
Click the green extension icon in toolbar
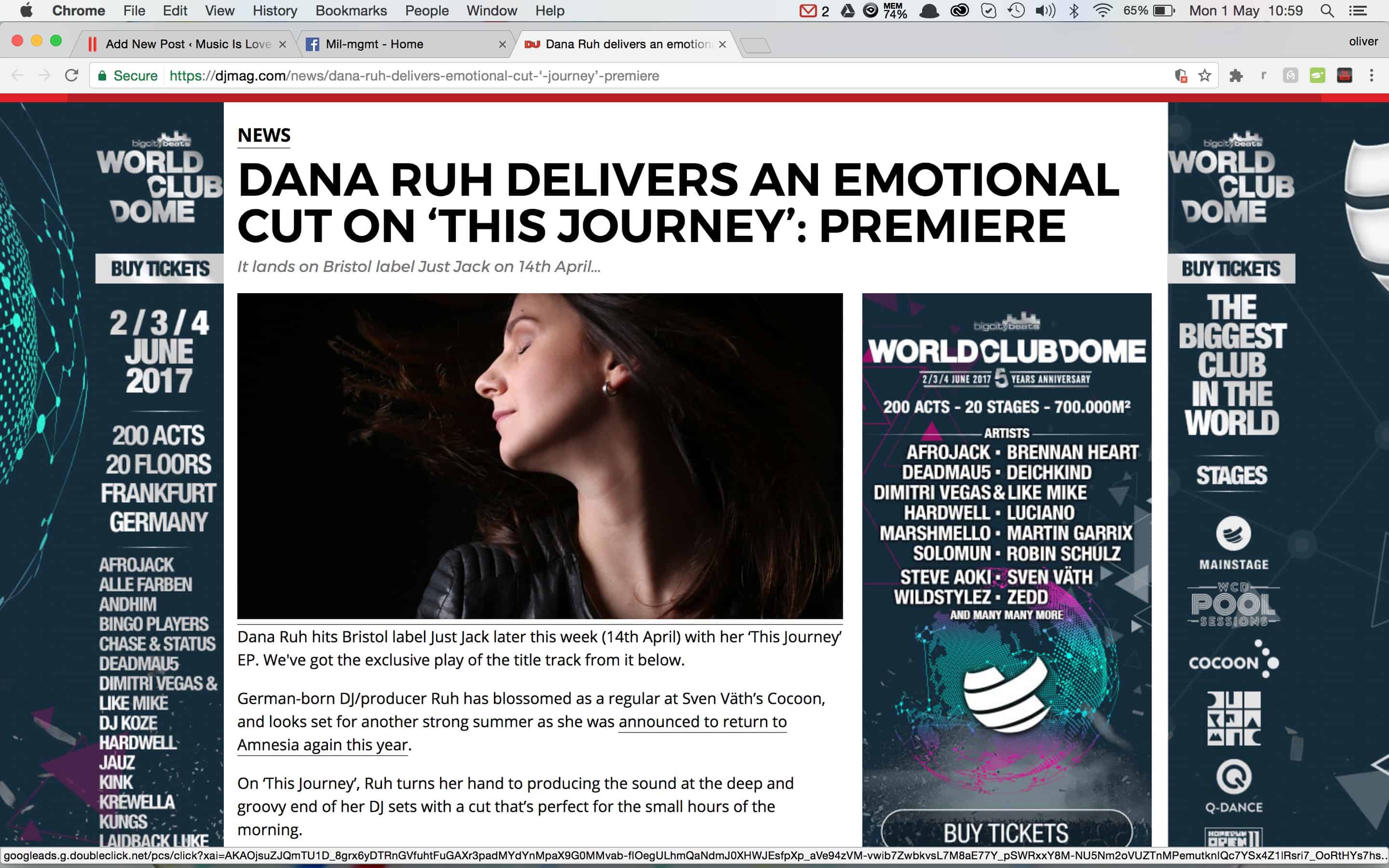tap(1317, 75)
